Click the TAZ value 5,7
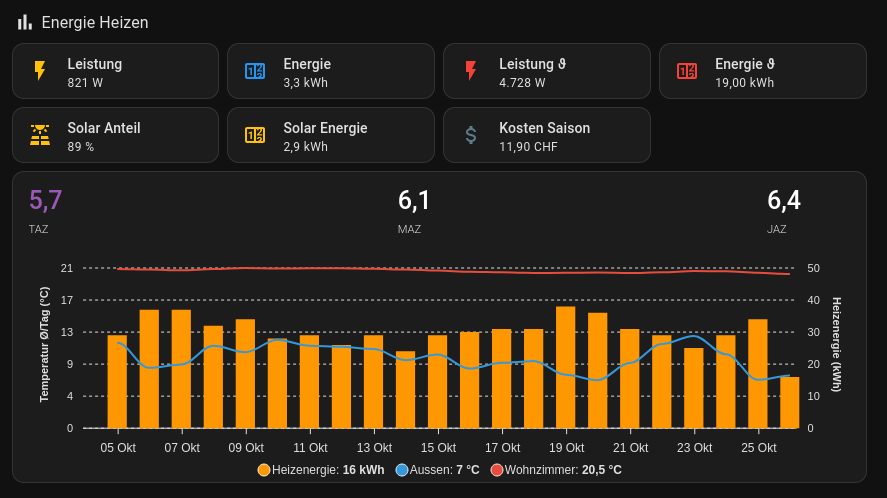 pyautogui.click(x=46, y=201)
